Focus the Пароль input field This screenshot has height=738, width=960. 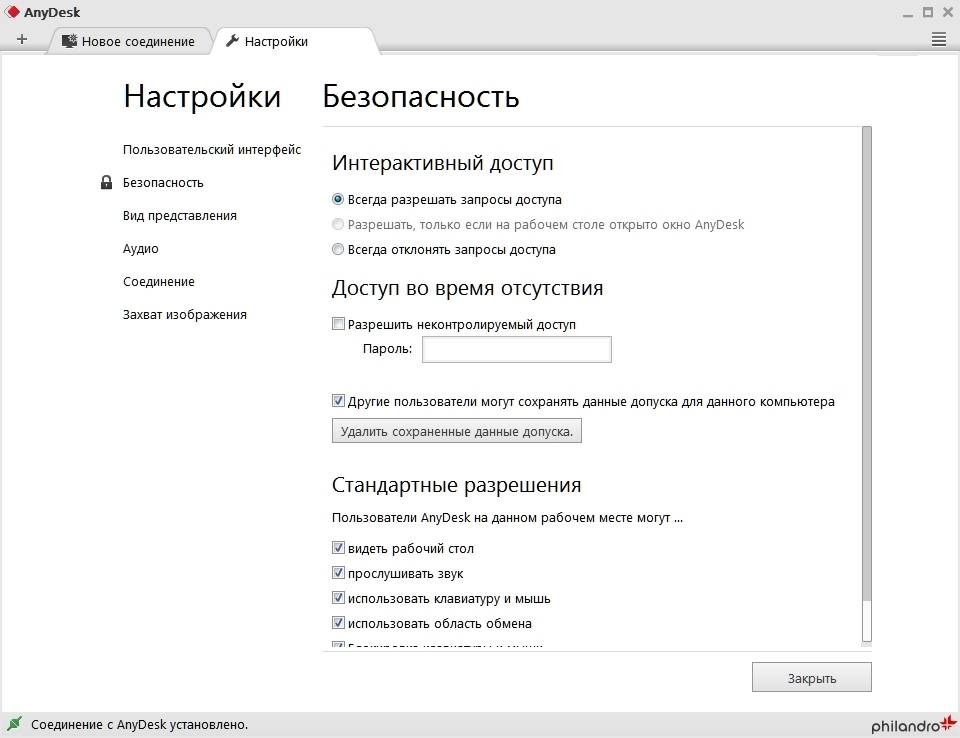pyautogui.click(x=516, y=349)
